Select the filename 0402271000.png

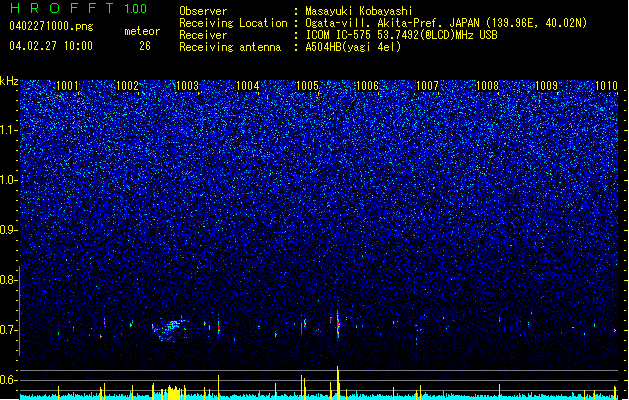tap(51, 26)
